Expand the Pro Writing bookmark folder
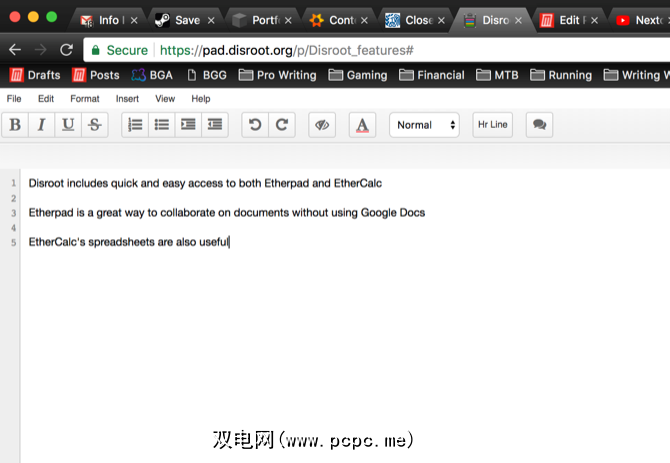The image size is (670, 463). tap(277, 75)
